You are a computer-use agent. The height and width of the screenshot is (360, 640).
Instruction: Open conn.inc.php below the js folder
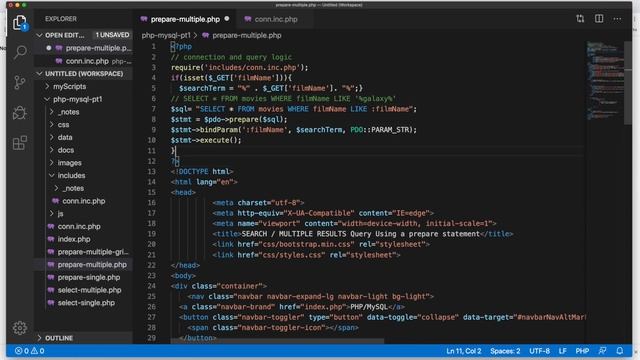(79, 226)
